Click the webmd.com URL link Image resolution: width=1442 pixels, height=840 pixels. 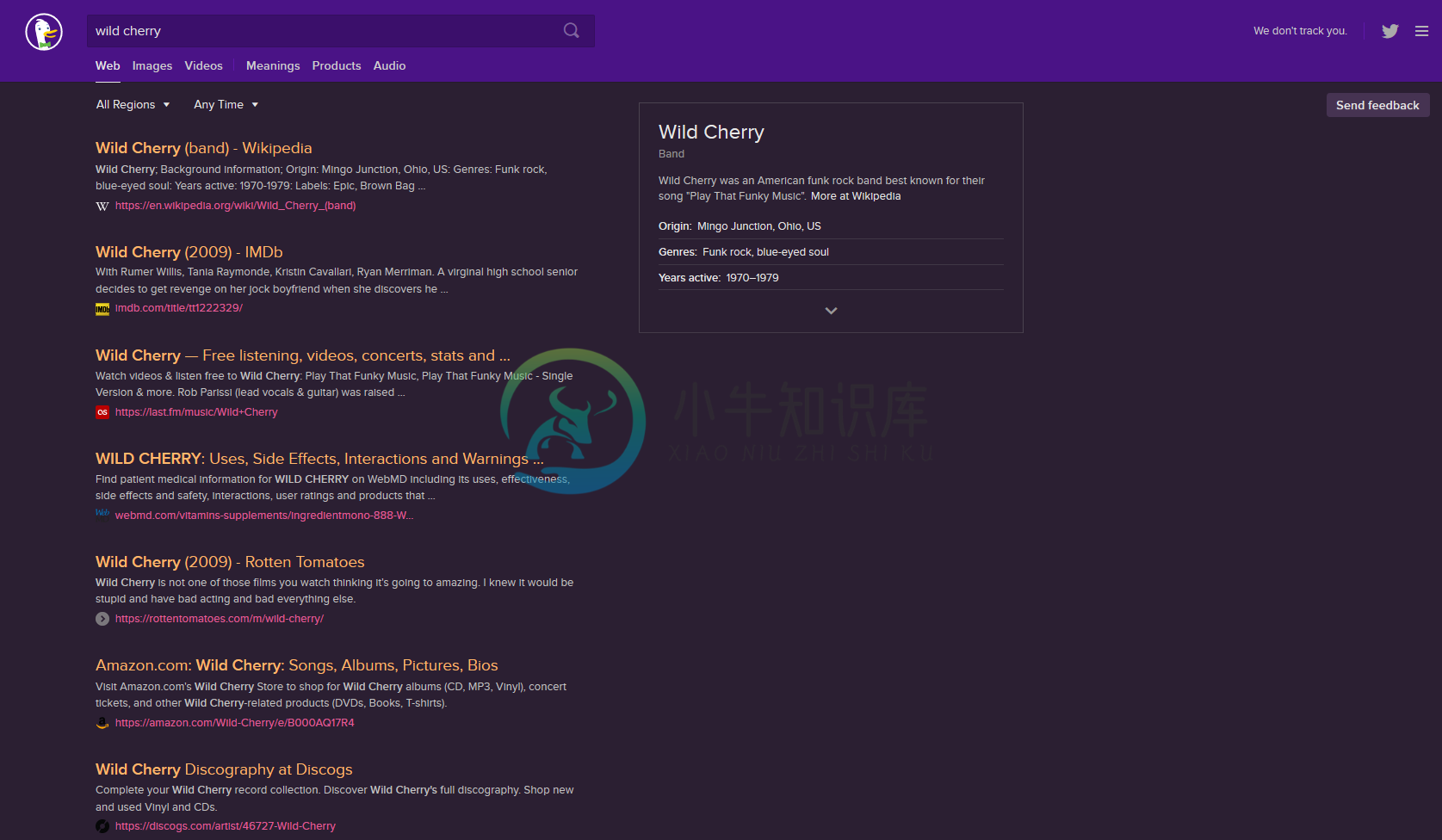(x=264, y=516)
